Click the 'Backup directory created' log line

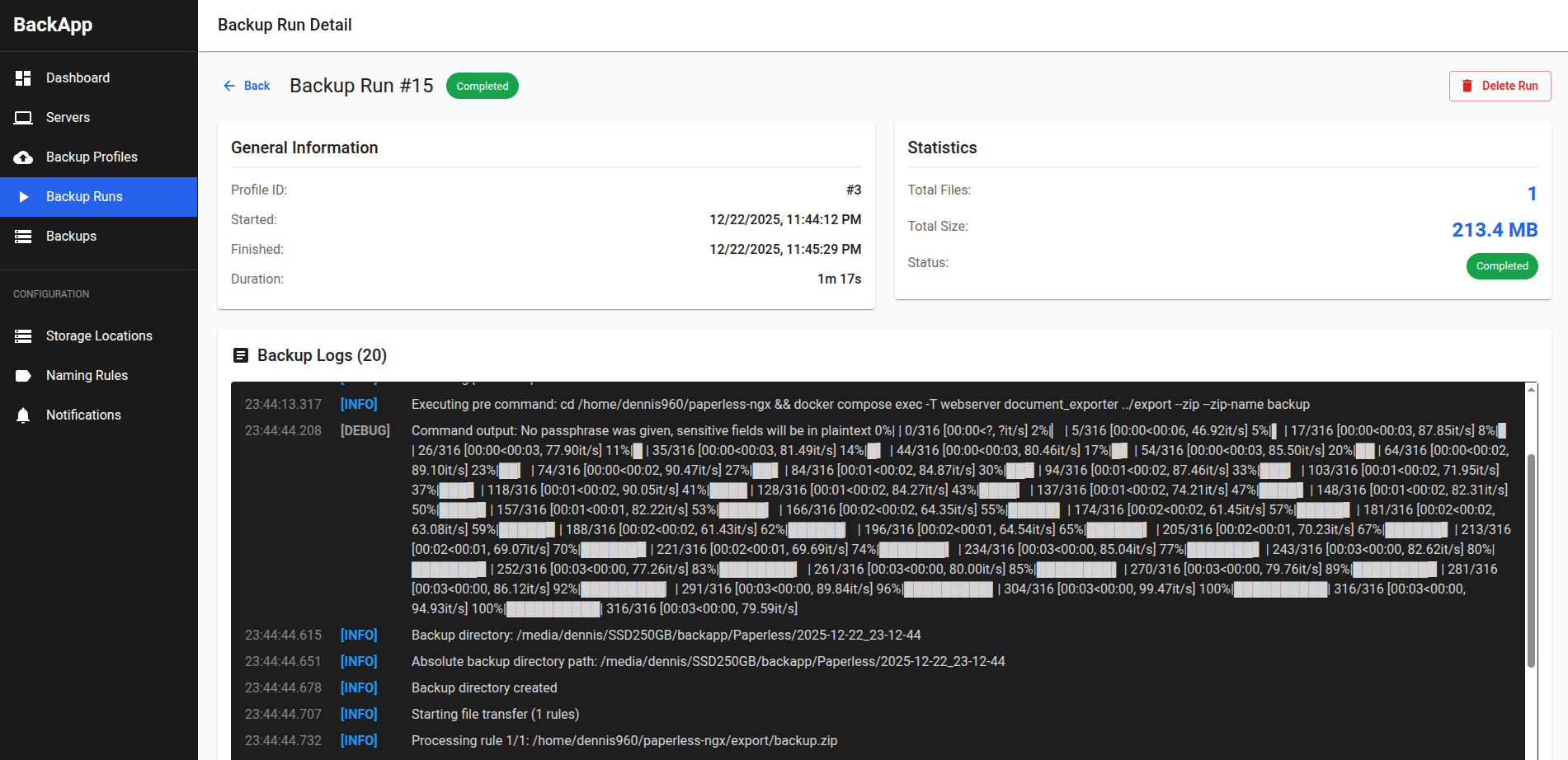coord(484,688)
